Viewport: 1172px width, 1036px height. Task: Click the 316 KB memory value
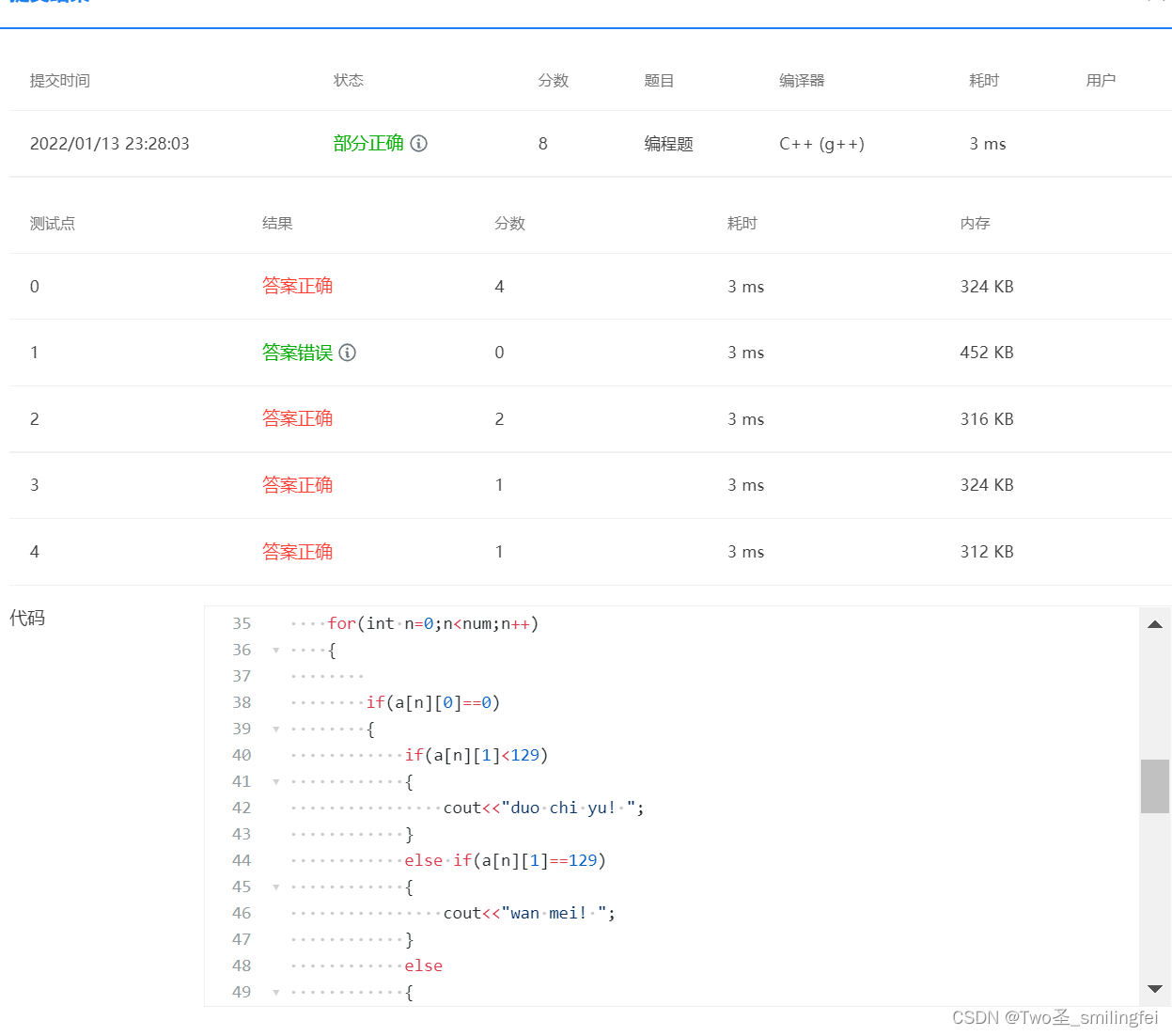(x=987, y=419)
